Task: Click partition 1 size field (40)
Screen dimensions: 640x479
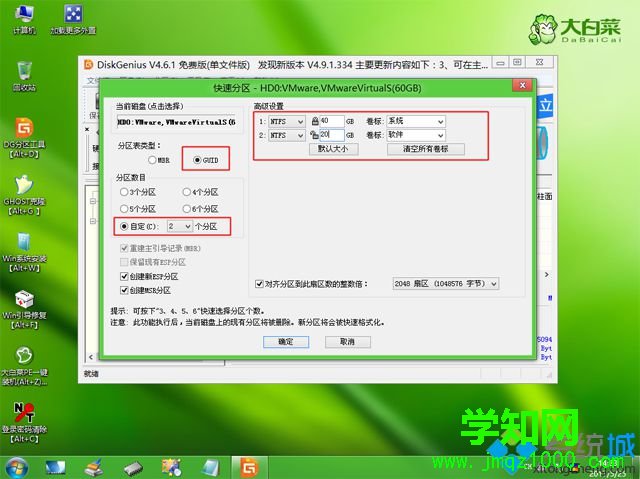Action: pos(332,121)
